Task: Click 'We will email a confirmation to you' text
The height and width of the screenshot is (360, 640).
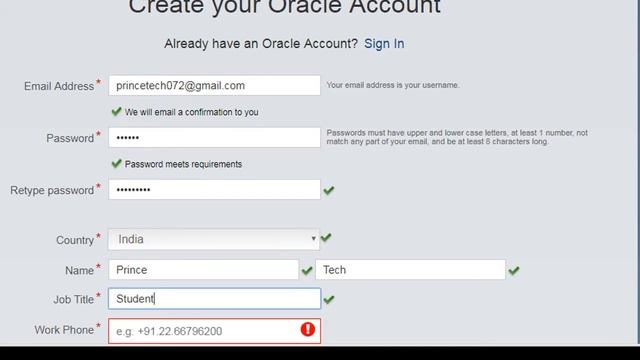Action: coord(191,112)
